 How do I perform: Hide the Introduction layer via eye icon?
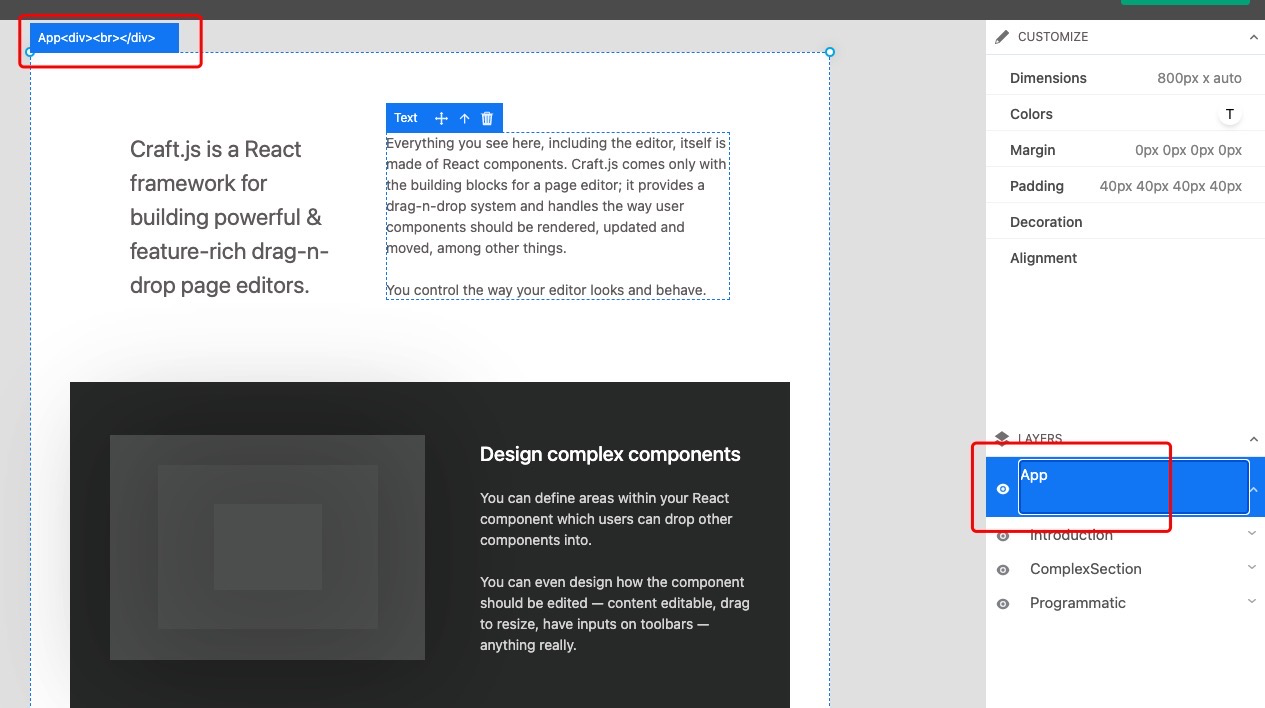[1003, 536]
